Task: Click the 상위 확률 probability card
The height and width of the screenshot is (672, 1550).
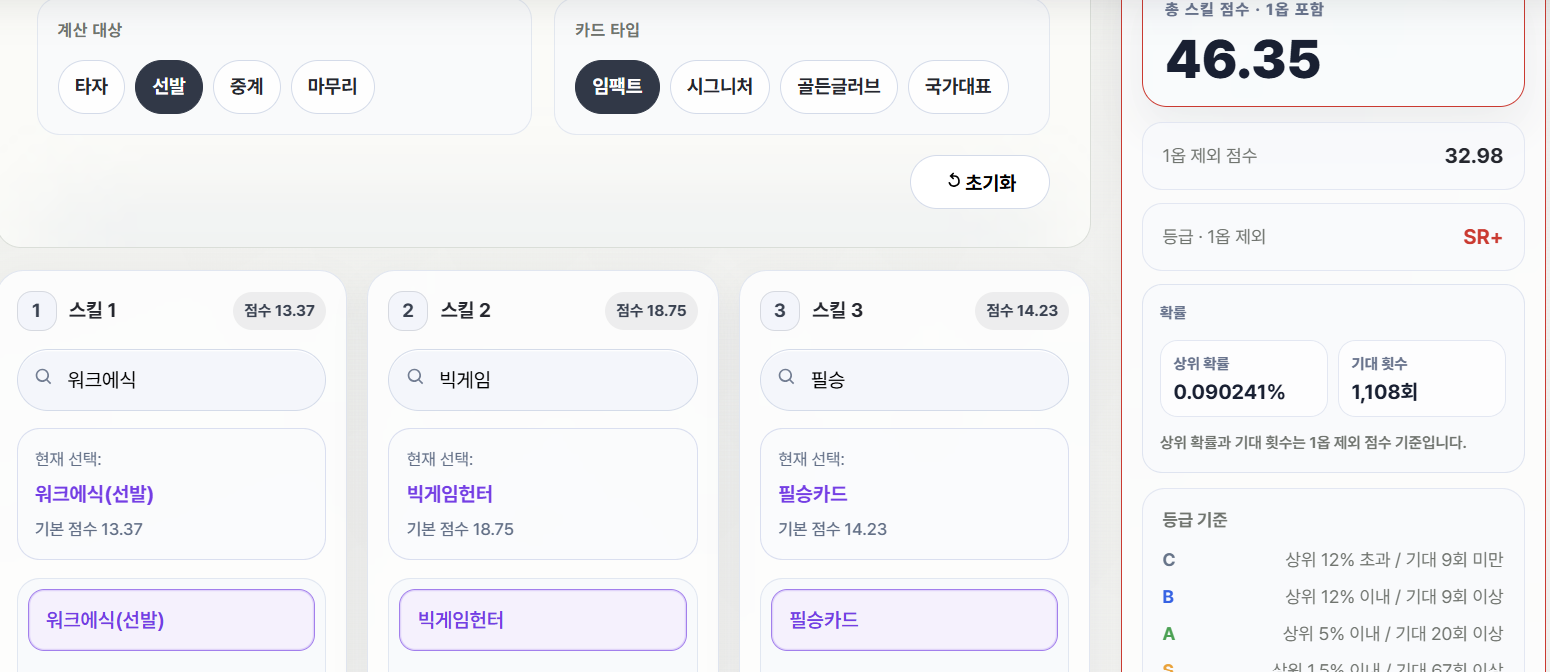Action: [1244, 378]
